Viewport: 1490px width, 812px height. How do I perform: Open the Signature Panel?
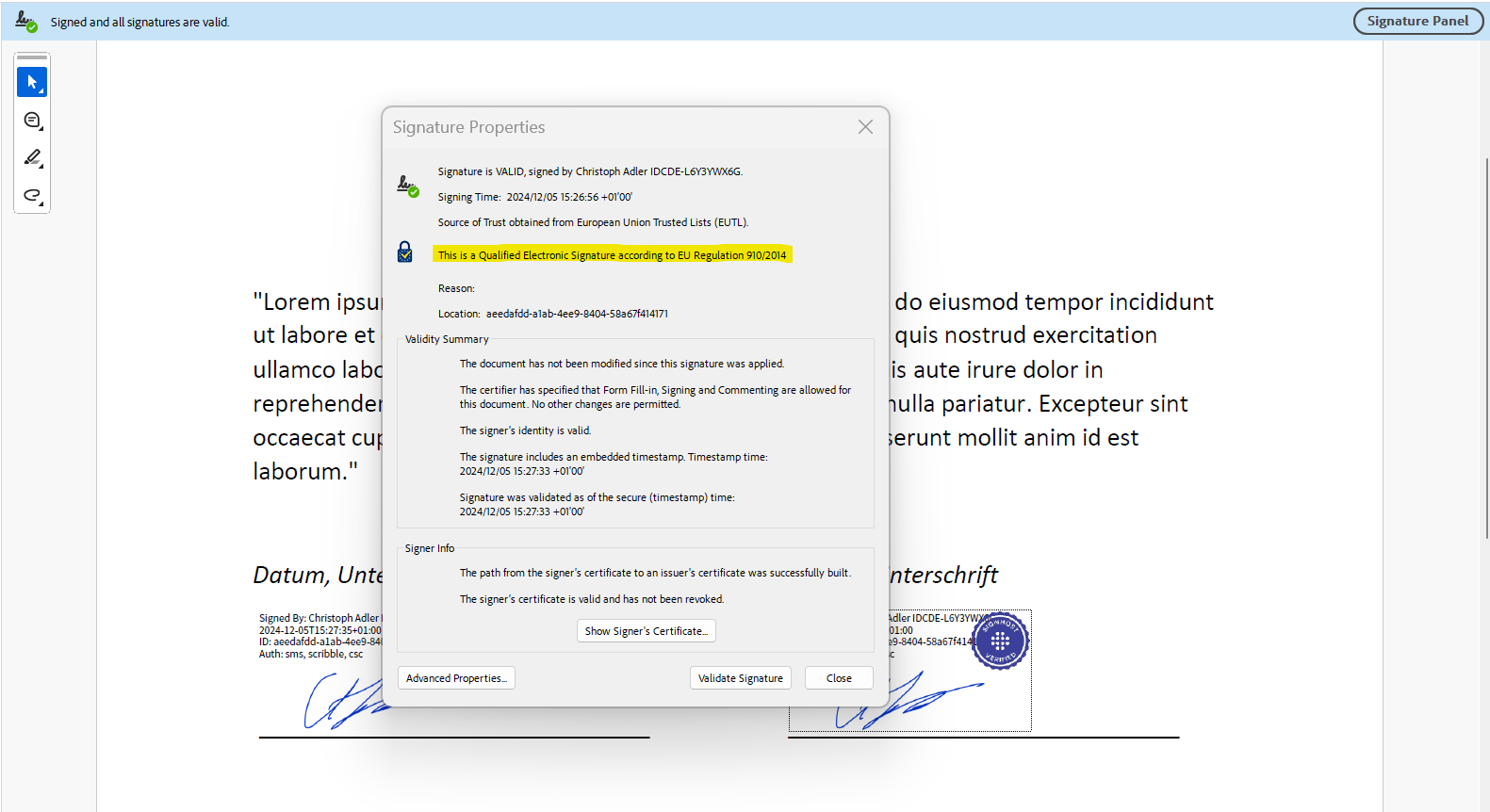tap(1417, 21)
